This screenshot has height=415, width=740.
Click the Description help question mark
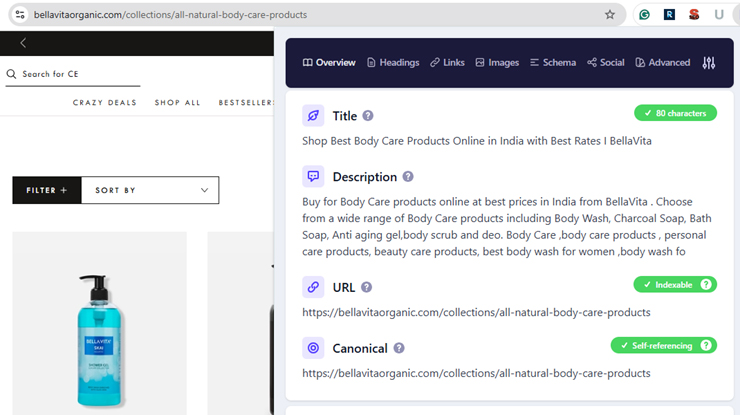(x=408, y=177)
